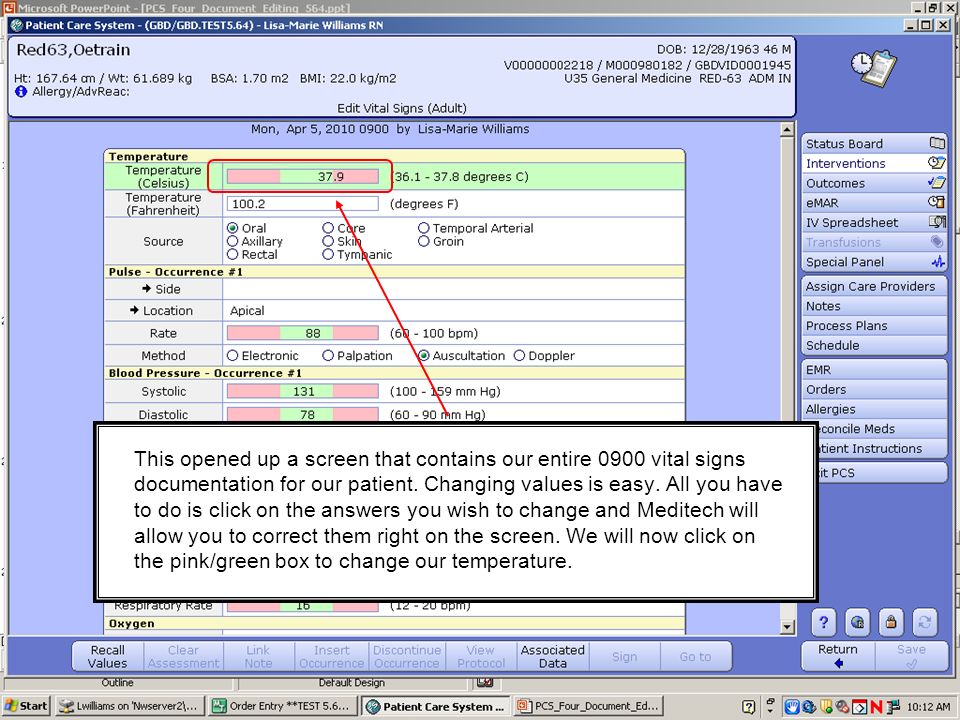Click the IV Spreadsheet icon
This screenshot has width=960, height=720.
(937, 222)
